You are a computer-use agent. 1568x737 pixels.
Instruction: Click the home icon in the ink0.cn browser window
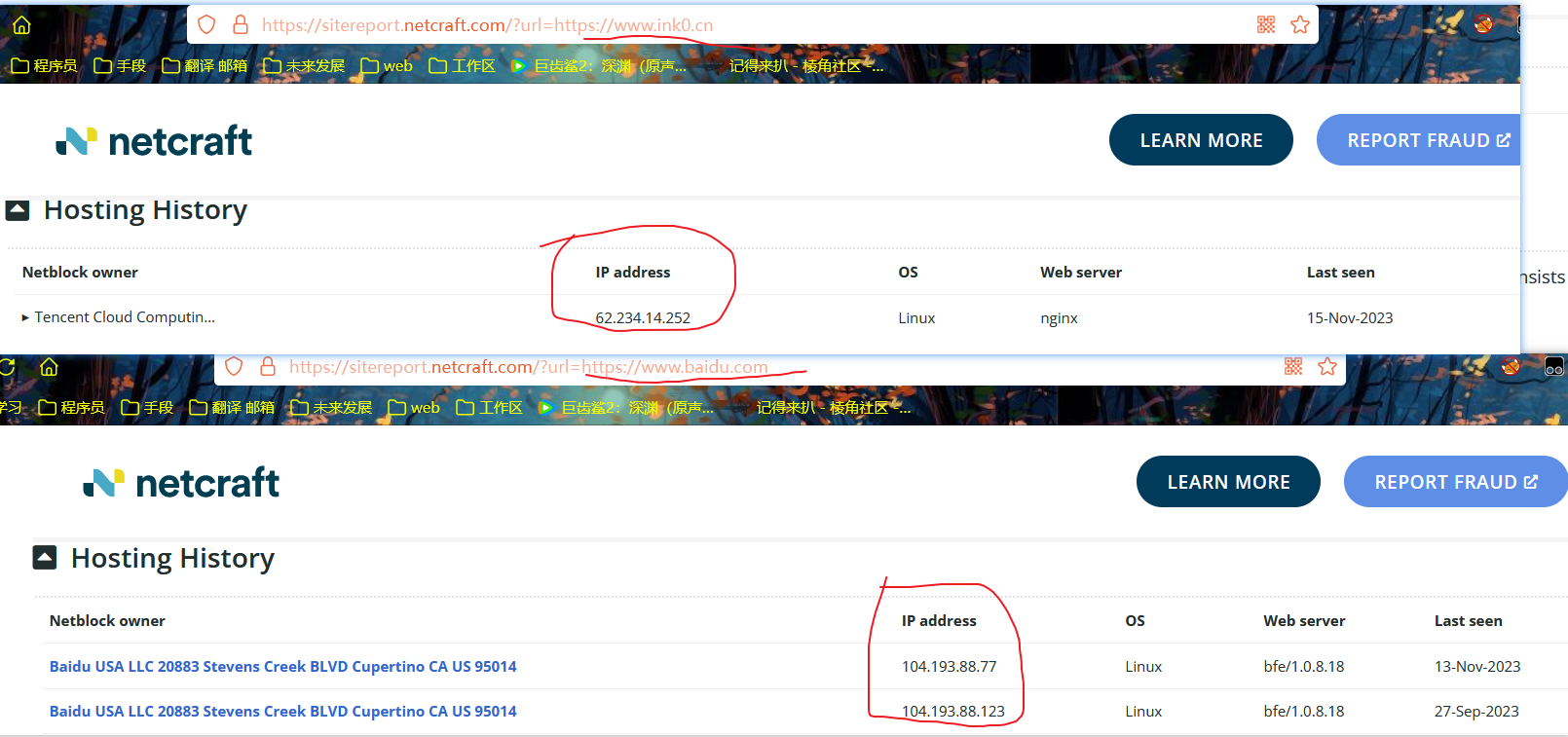(21, 25)
